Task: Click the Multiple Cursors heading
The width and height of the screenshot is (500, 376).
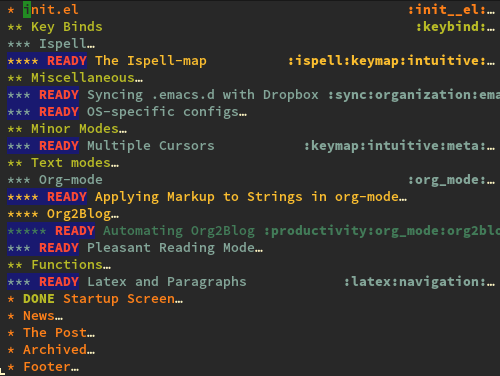Action: (151, 146)
